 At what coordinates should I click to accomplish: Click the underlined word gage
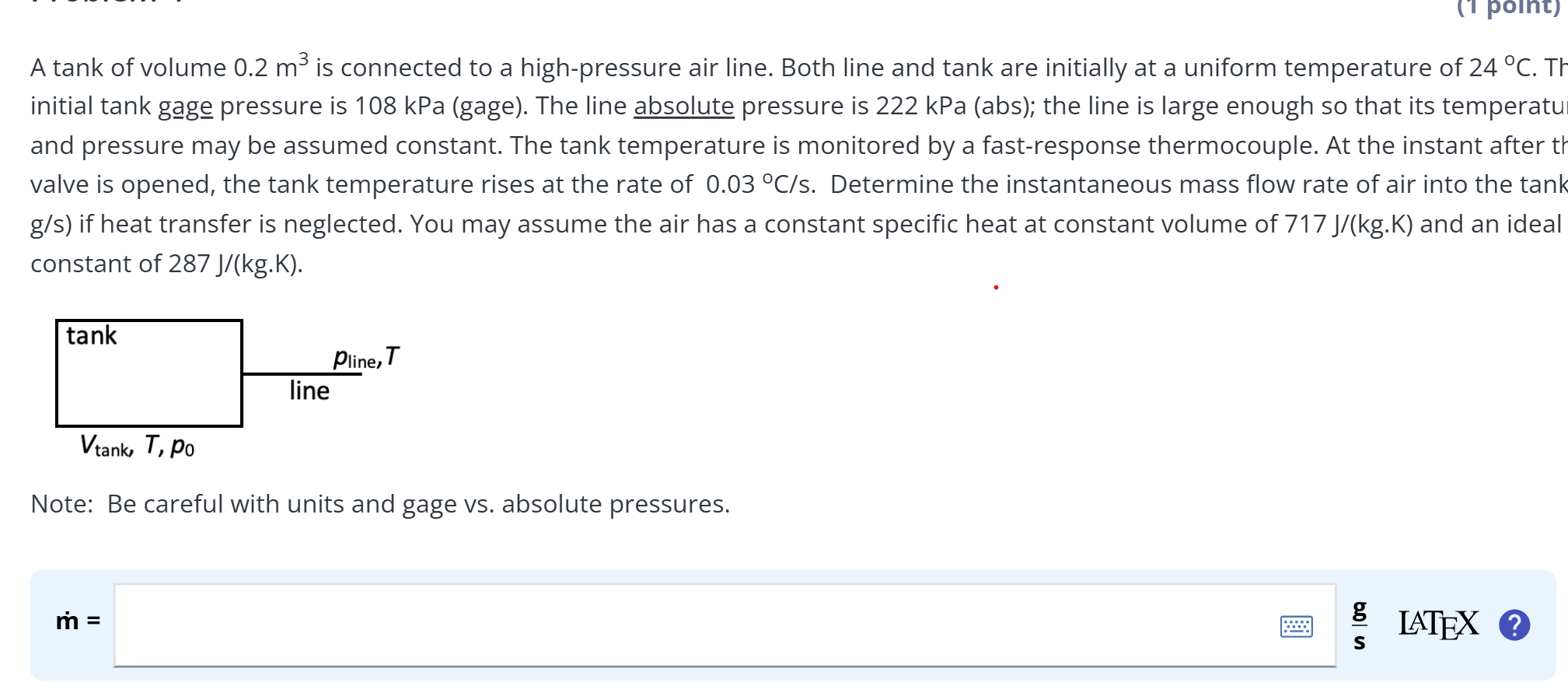pyautogui.click(x=185, y=106)
